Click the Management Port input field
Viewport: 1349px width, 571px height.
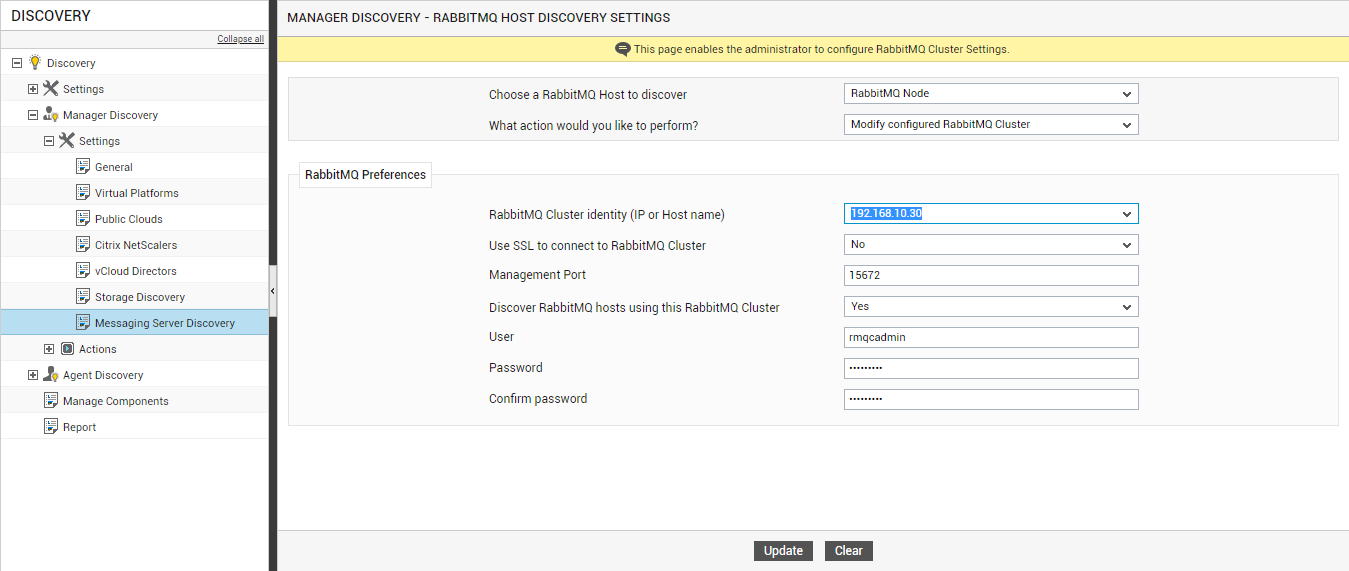point(991,276)
